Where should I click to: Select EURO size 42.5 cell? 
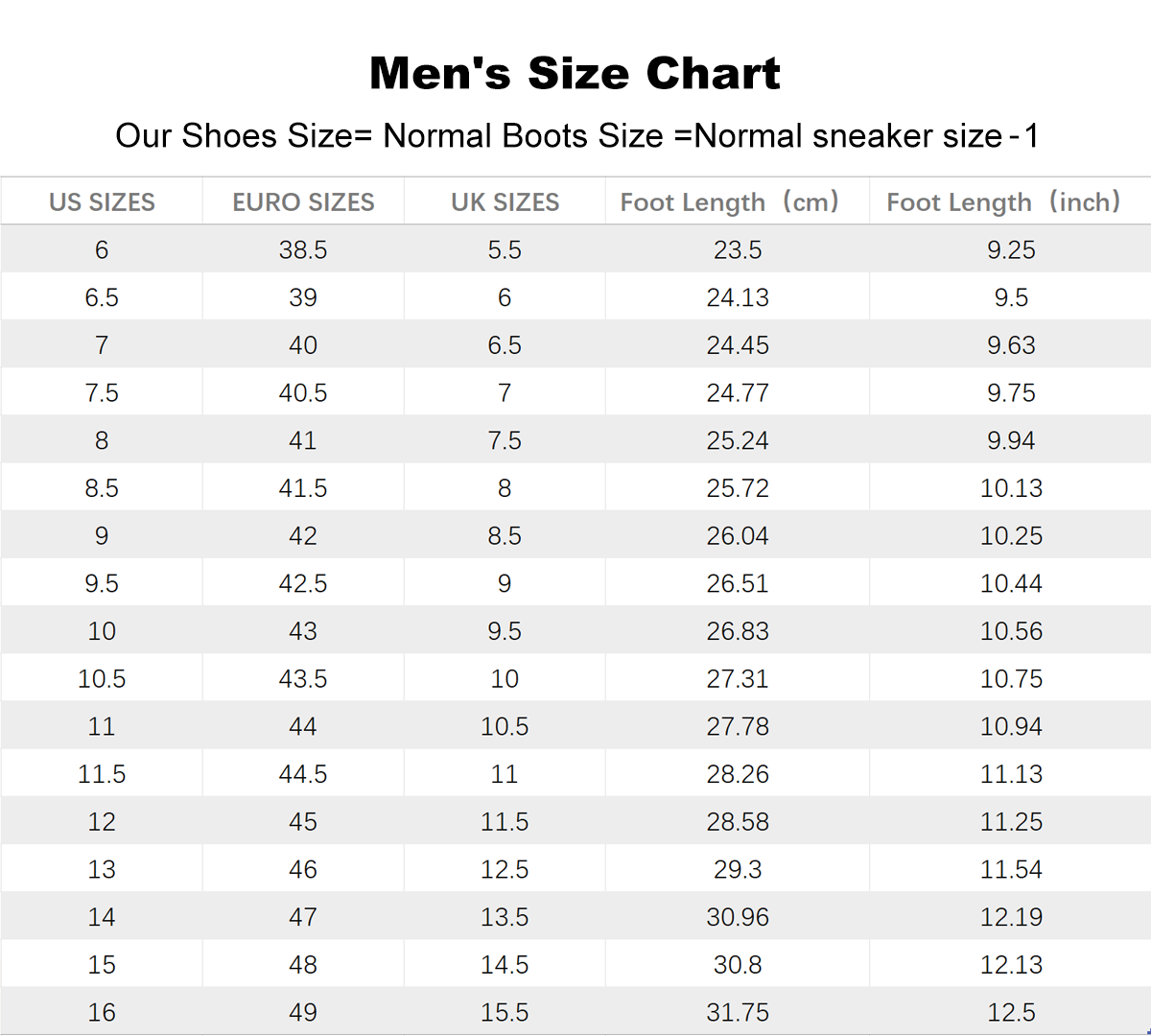click(x=303, y=584)
